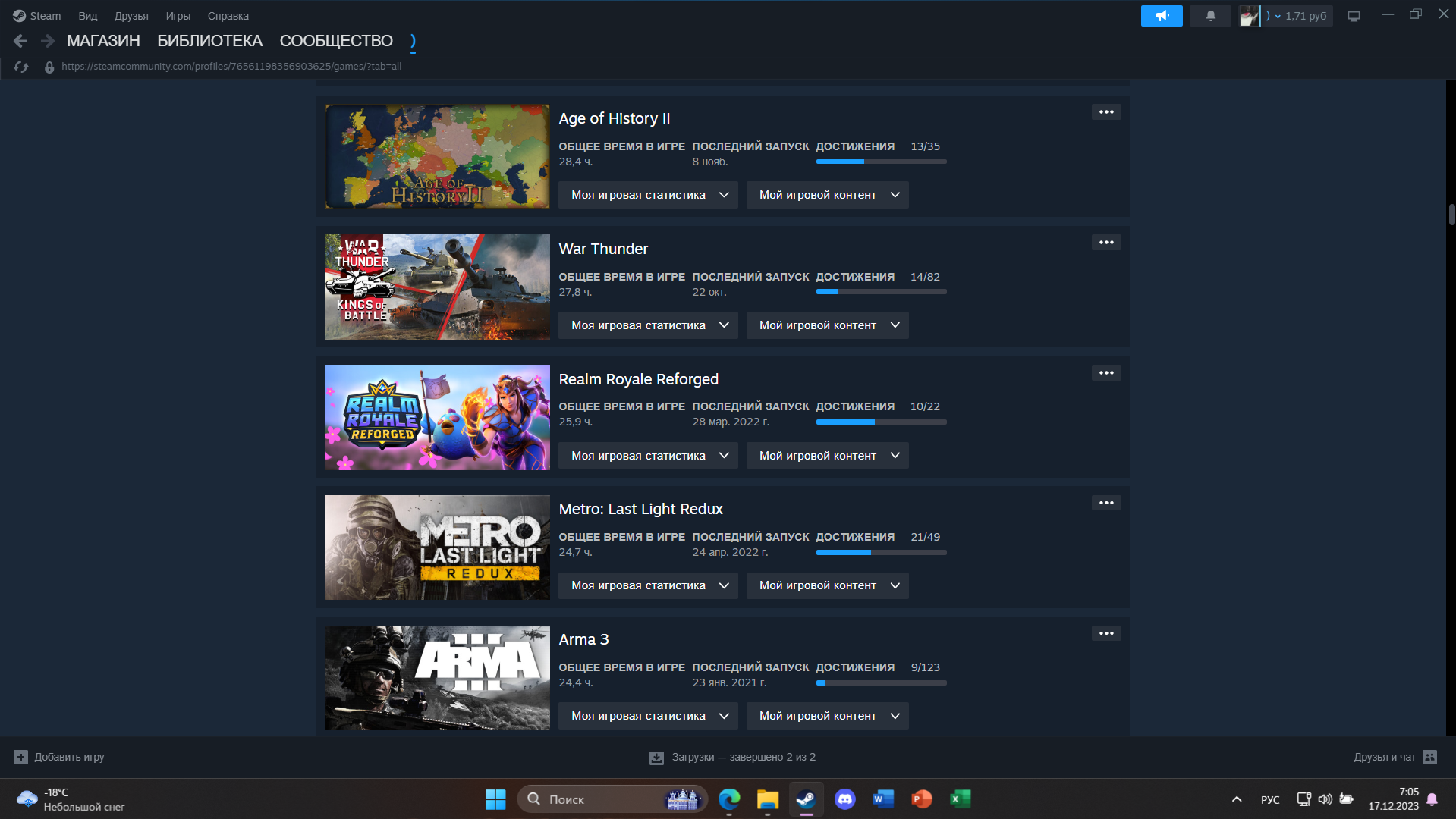Click the Realm Royale Reforged cover thumbnail
Viewport: 1456px width, 819px height.
click(x=437, y=417)
